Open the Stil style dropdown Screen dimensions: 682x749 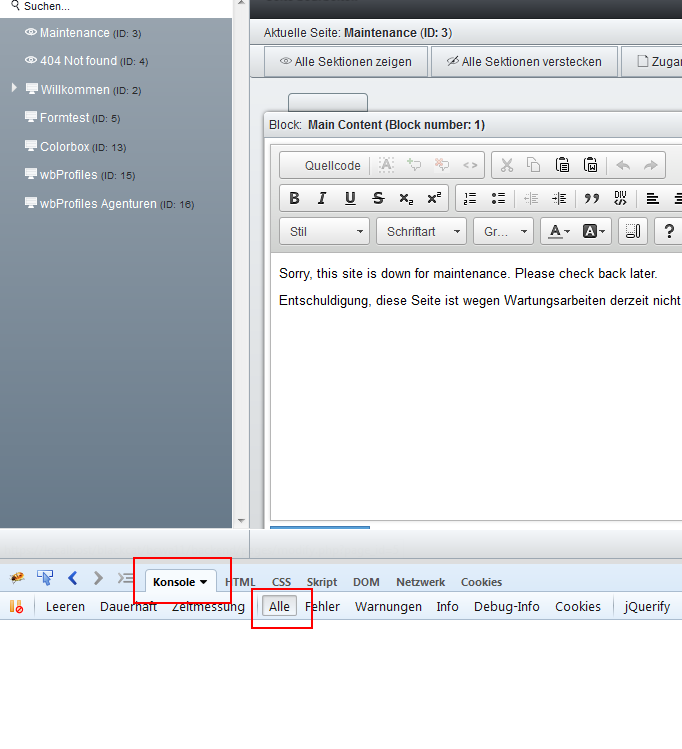point(324,231)
